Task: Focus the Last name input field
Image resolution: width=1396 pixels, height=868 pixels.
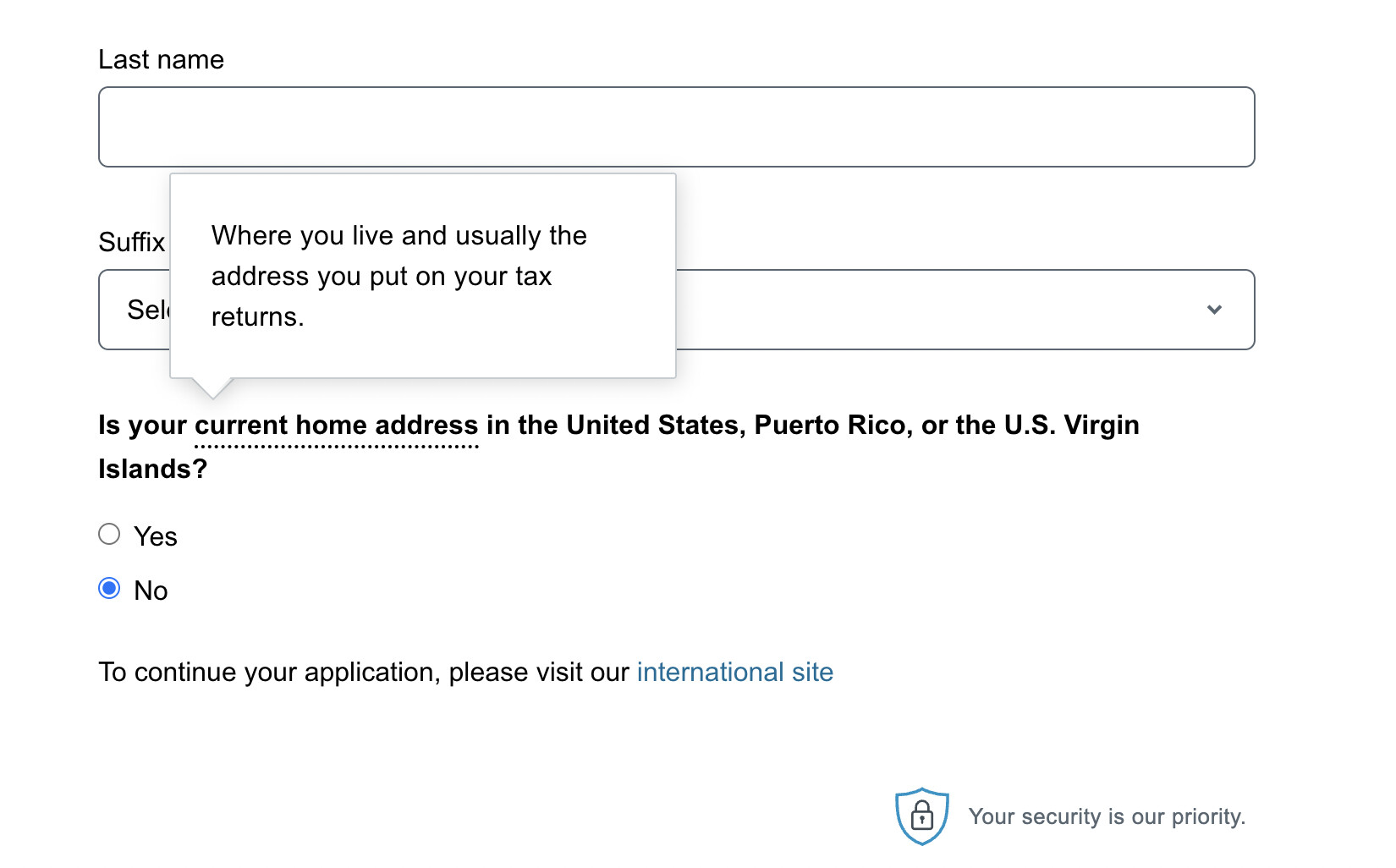Action: pyautogui.click(x=676, y=127)
